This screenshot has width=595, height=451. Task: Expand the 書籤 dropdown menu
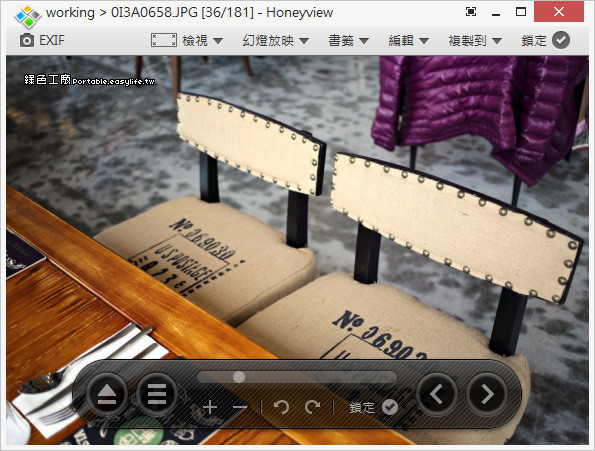pyautogui.click(x=348, y=40)
